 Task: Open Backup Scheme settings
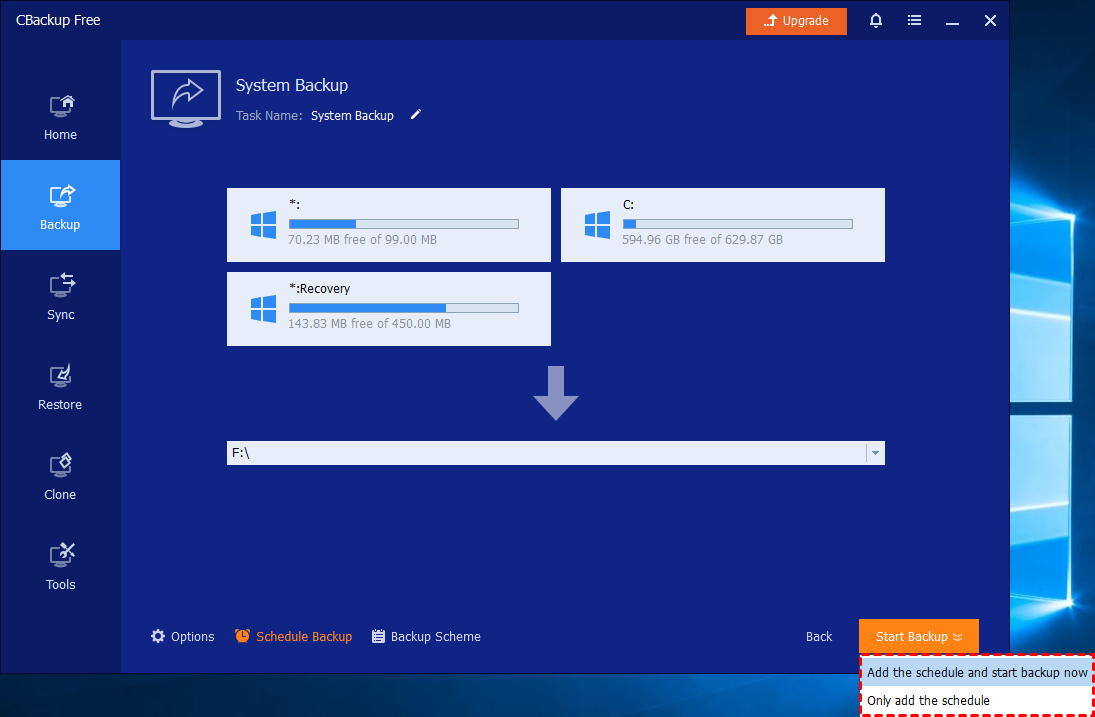pos(426,637)
